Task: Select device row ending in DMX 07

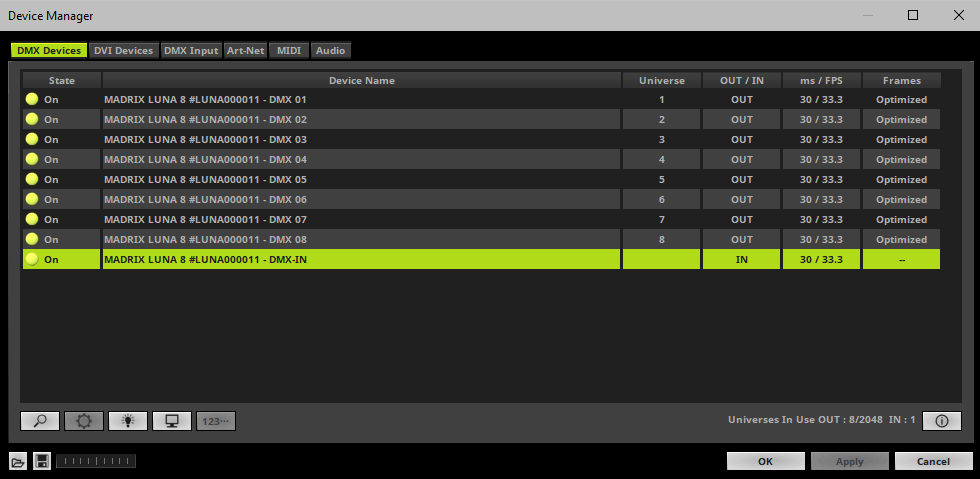Action: pos(481,219)
